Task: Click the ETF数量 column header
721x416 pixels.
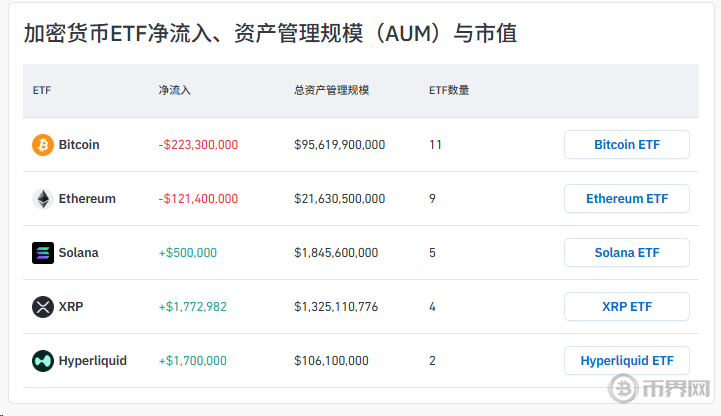Action: 449,90
